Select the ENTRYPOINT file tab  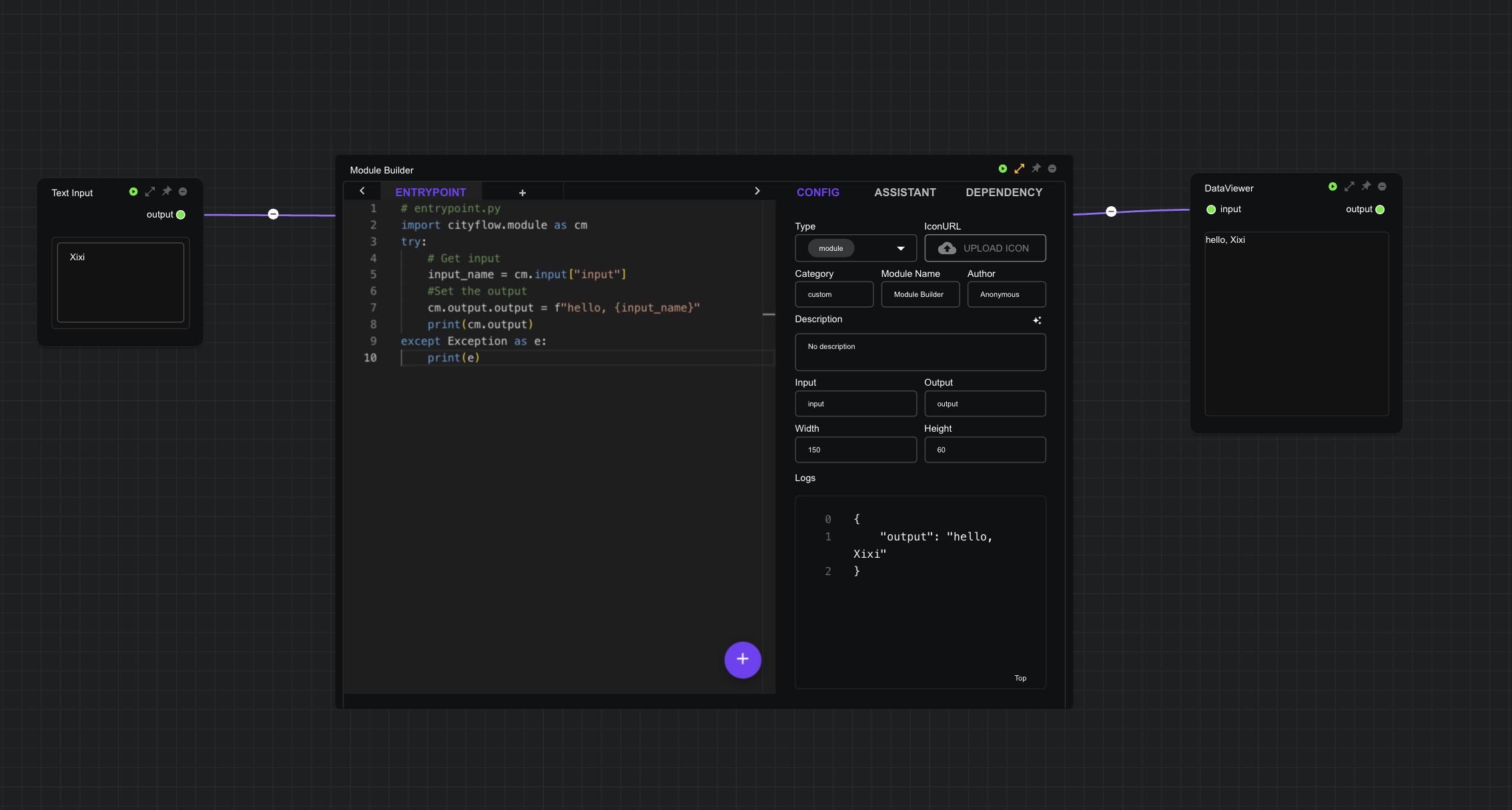pos(430,192)
